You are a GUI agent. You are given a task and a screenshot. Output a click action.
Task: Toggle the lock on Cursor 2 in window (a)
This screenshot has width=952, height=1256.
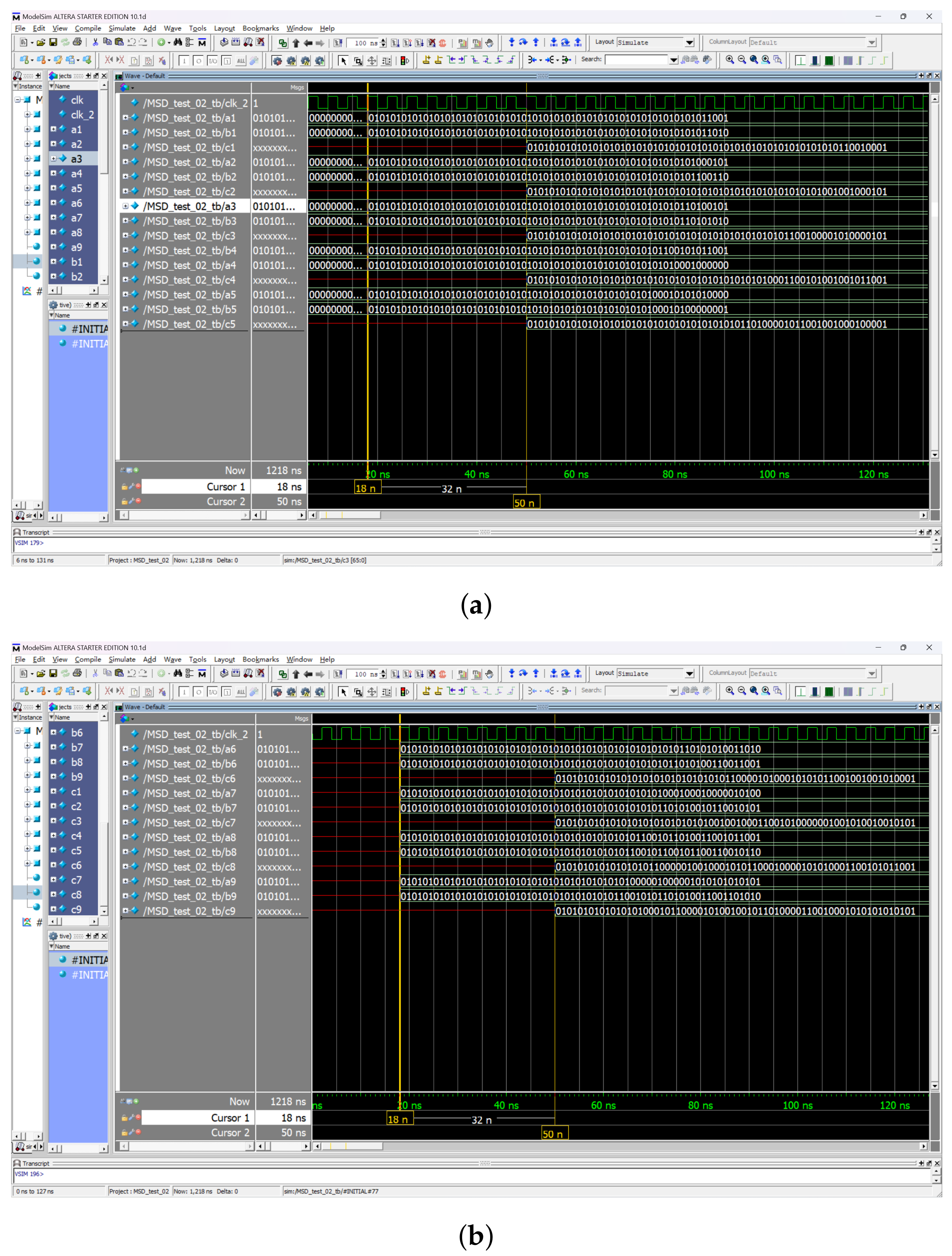124,502
